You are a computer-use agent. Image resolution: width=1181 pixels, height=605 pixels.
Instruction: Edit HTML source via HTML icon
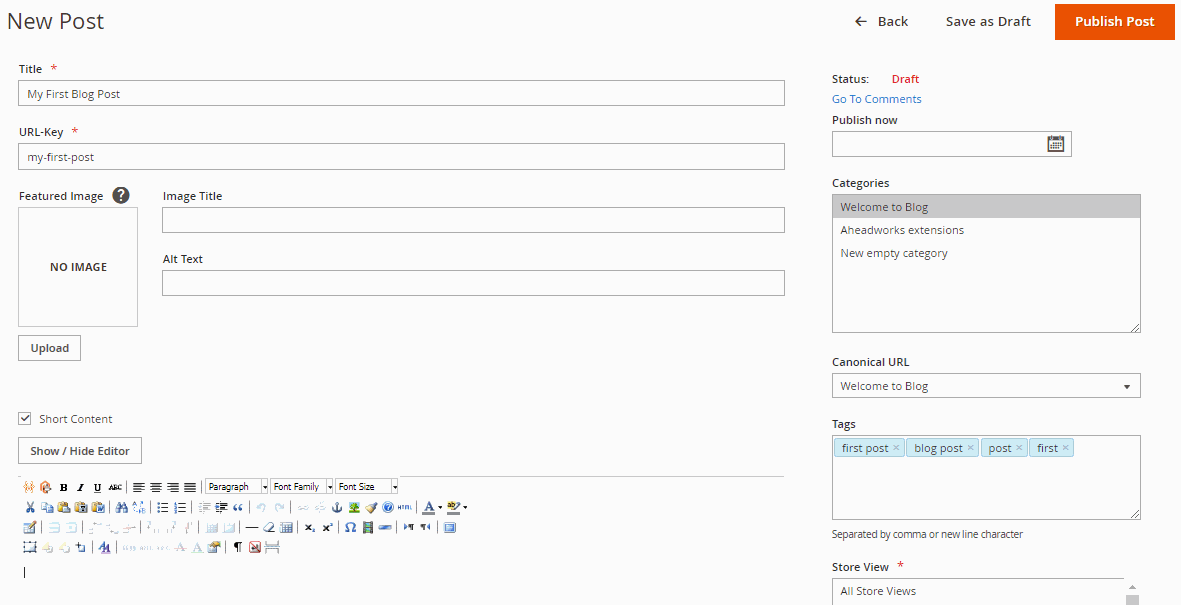404,507
